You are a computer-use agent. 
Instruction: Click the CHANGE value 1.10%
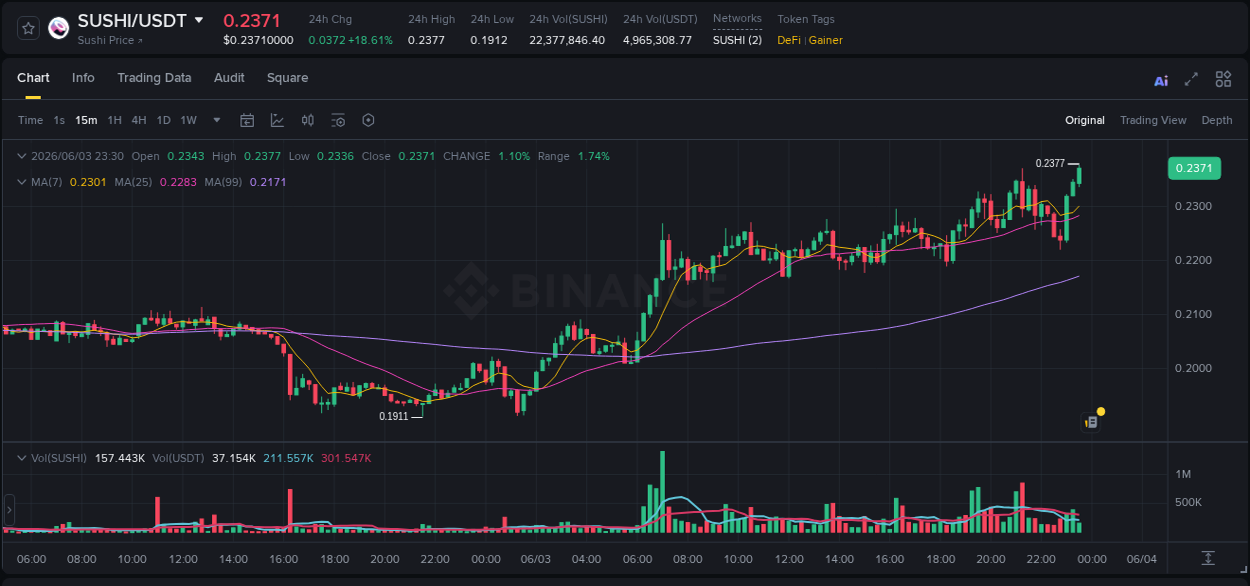[x=514, y=156]
